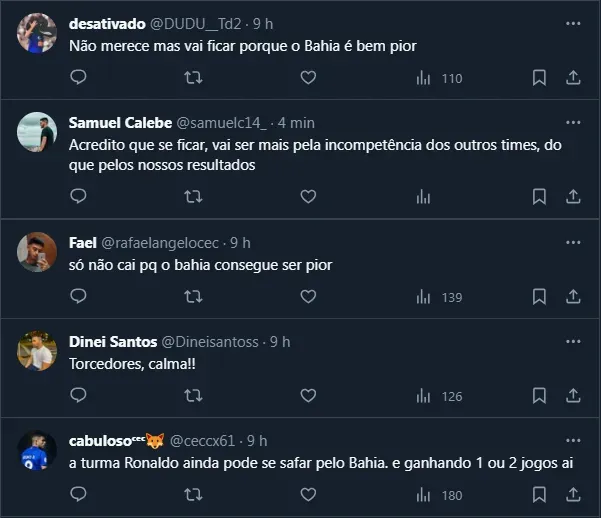Retweet Samuel Calebe's post
This screenshot has width=601, height=518.
click(x=193, y=196)
